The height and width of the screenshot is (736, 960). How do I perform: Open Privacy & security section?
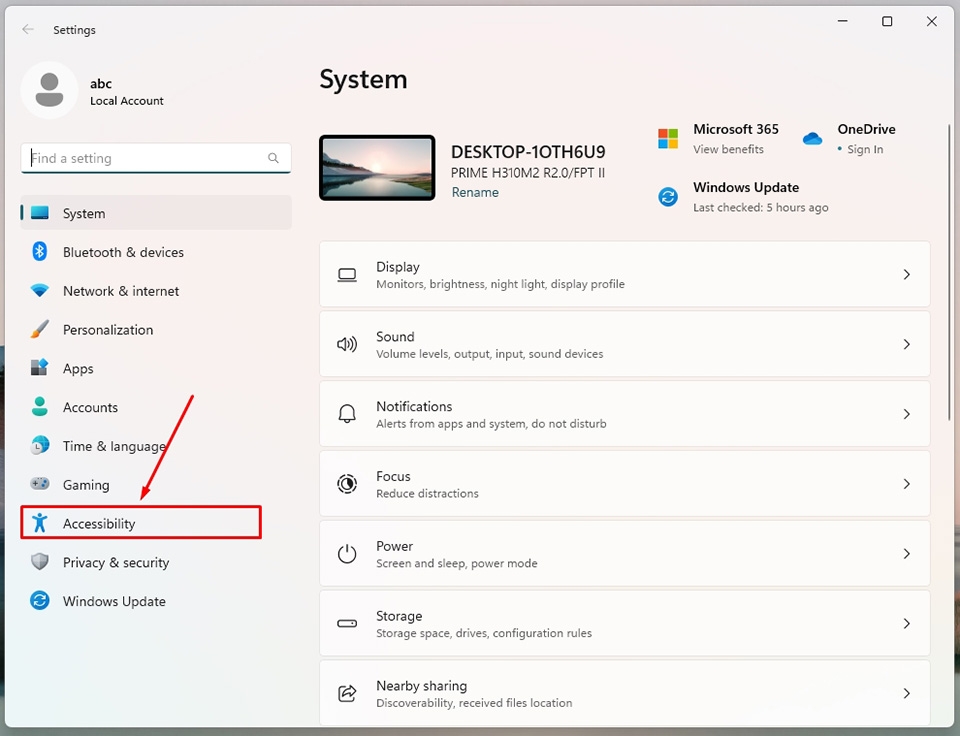click(x=156, y=562)
